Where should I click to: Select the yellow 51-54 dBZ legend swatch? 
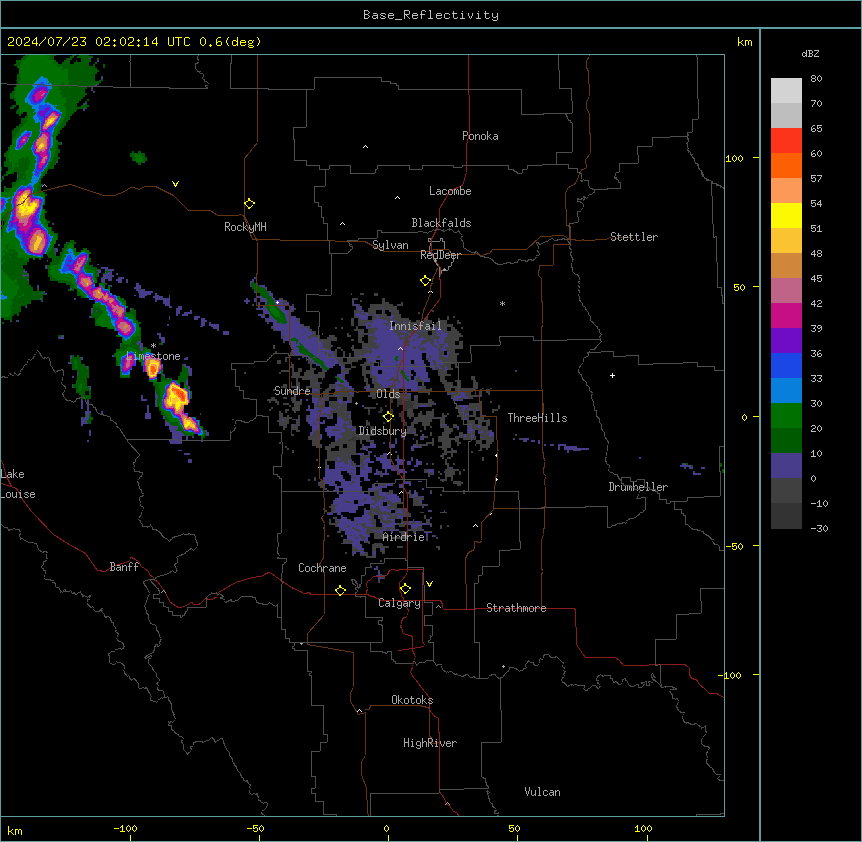(786, 216)
